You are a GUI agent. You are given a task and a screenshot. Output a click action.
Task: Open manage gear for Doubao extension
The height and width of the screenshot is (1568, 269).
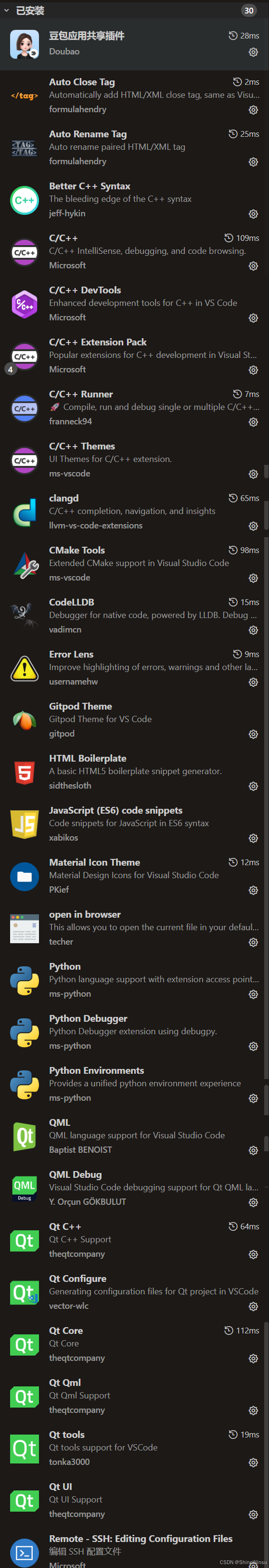(253, 53)
